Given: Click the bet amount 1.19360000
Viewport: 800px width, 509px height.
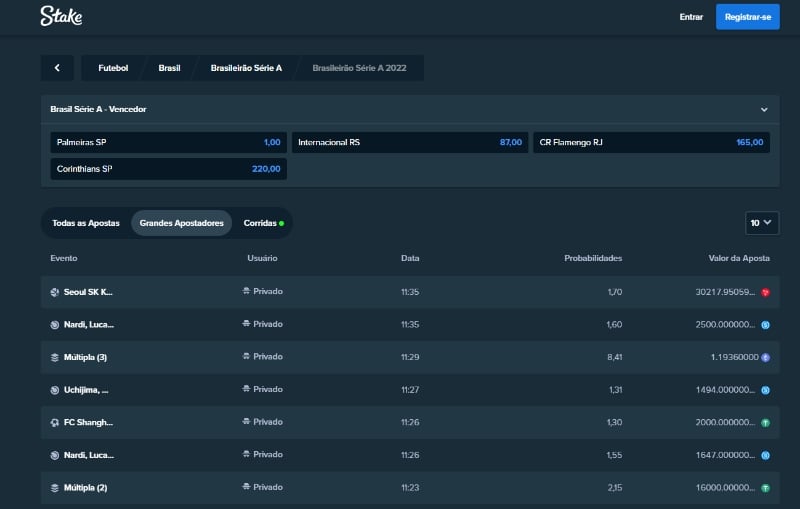Looking at the screenshot, I should pos(735,358).
